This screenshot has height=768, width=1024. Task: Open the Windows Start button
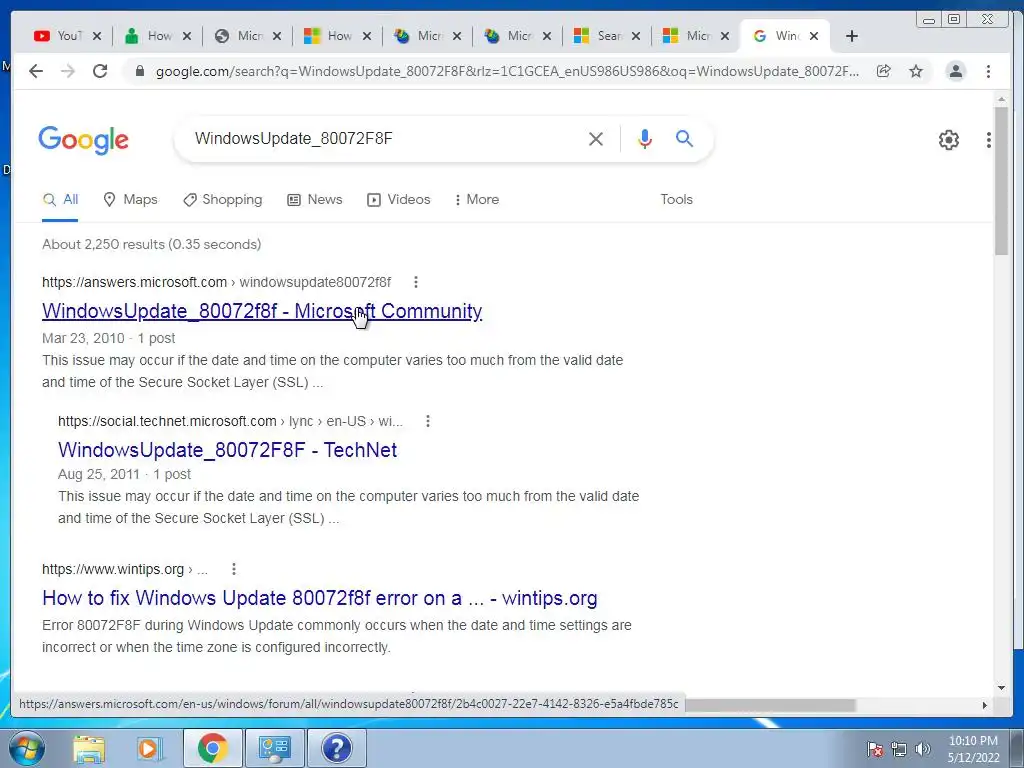click(x=27, y=748)
